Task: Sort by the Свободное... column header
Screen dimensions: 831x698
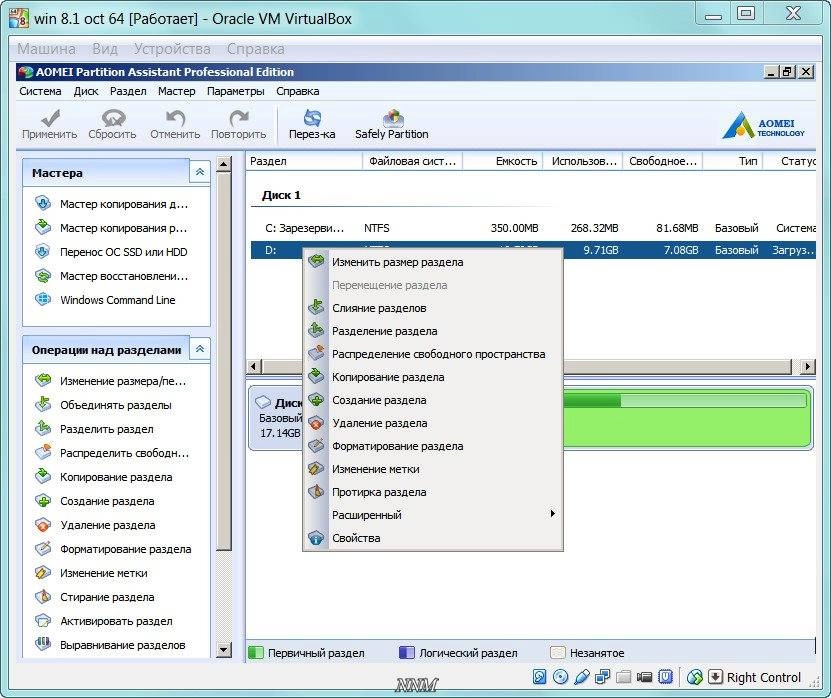Action: [x=663, y=161]
